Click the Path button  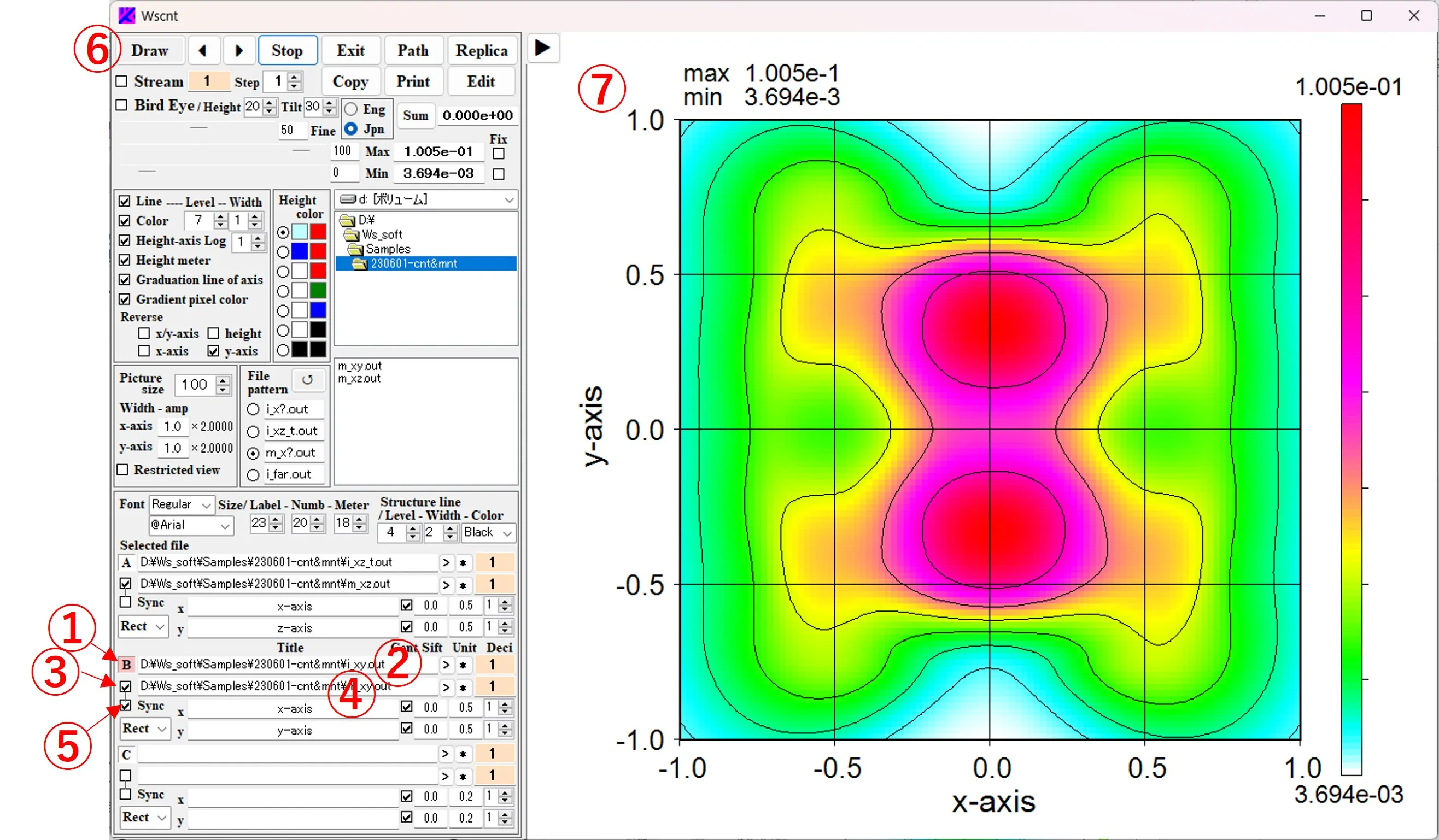pos(413,50)
